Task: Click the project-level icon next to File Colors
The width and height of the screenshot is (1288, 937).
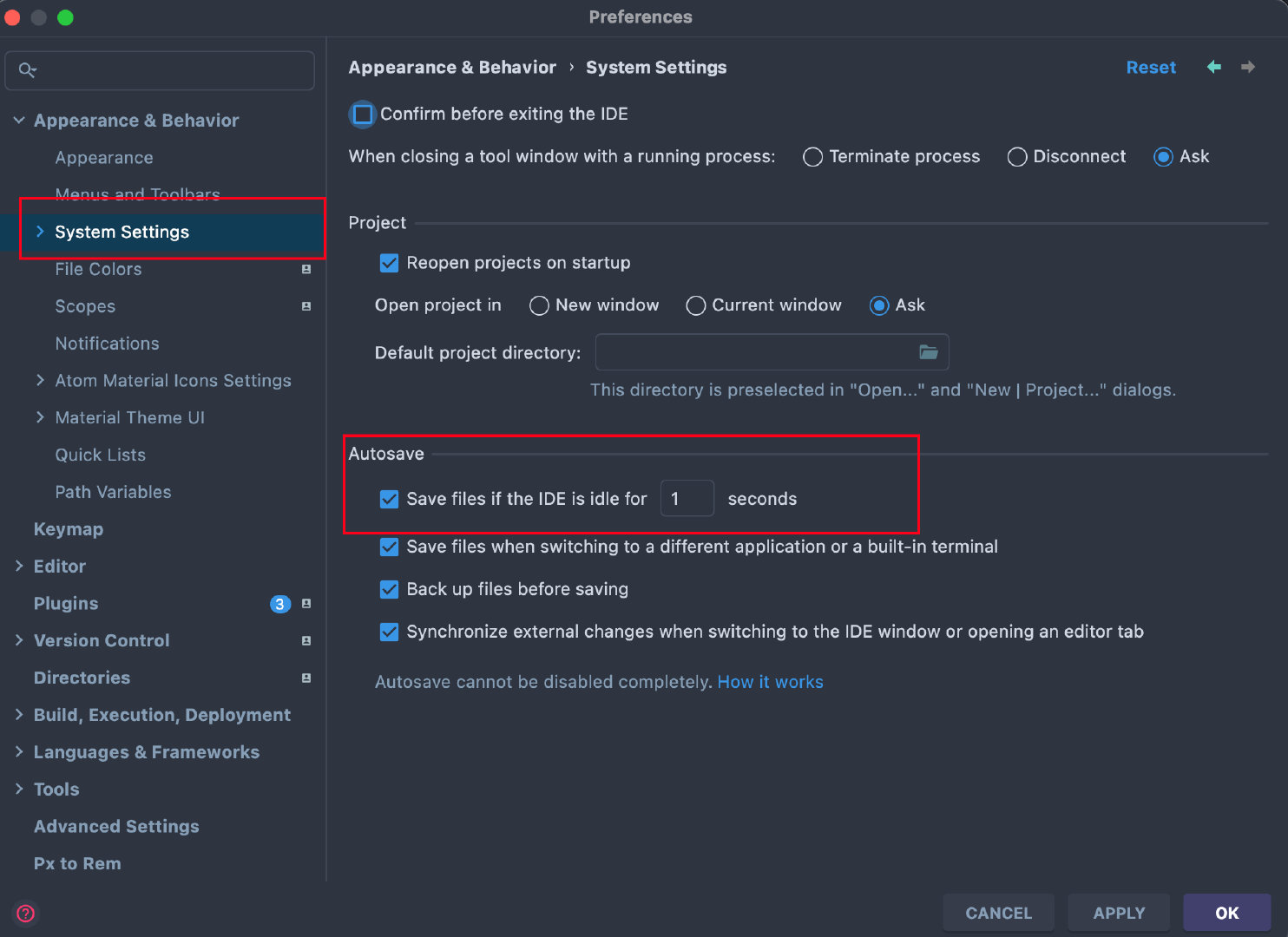Action: (306, 269)
